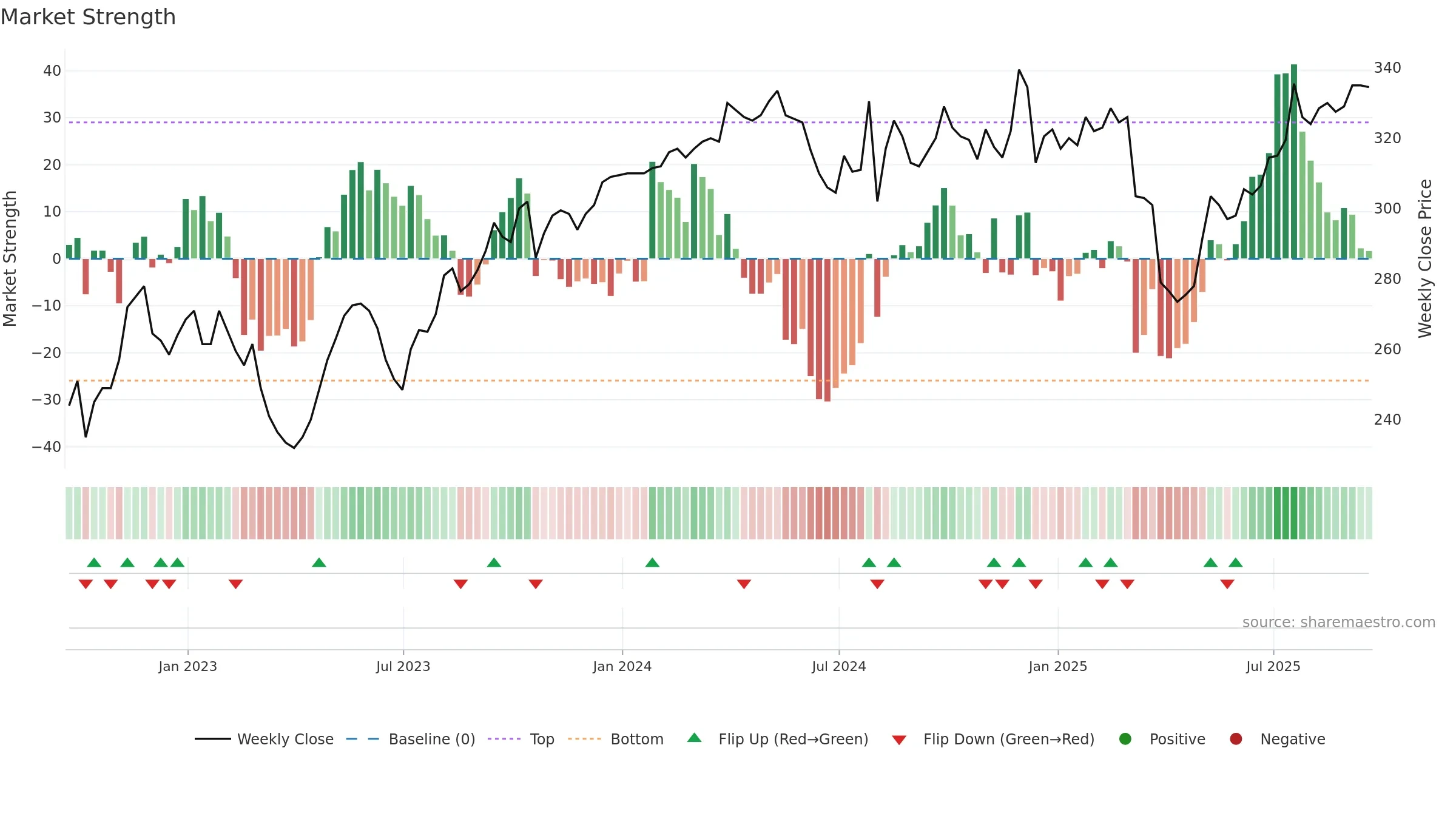This screenshot has width=1456, height=819.
Task: Click the Jul 2024 x-axis label
Action: pyautogui.click(x=838, y=666)
